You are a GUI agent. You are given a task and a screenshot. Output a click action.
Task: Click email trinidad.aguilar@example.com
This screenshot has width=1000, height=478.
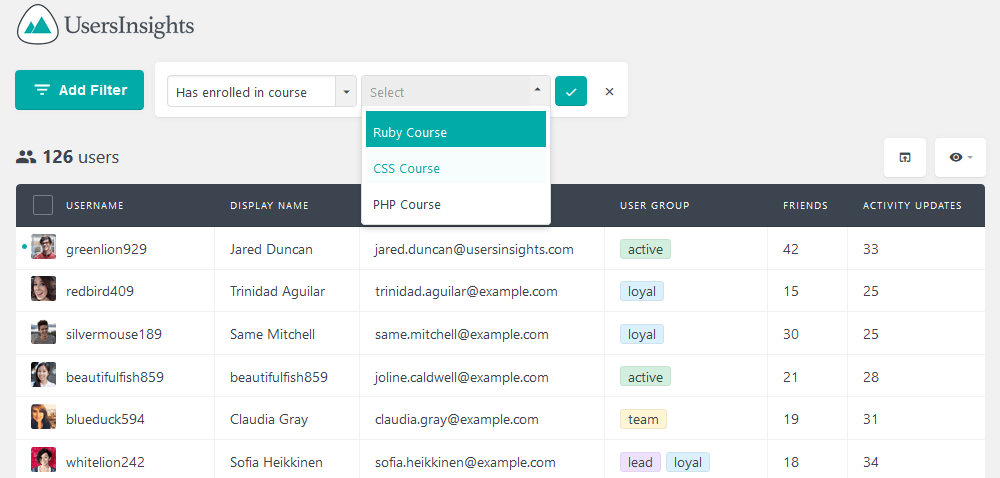(466, 291)
